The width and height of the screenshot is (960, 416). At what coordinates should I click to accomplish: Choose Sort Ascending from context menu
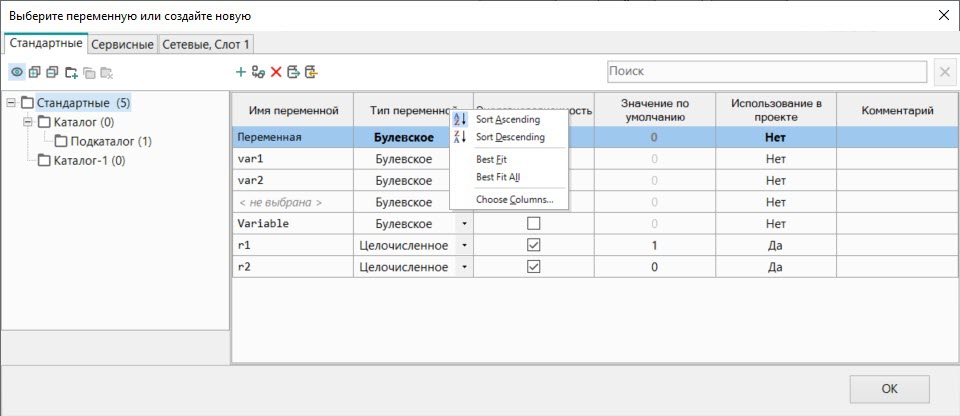click(x=507, y=120)
